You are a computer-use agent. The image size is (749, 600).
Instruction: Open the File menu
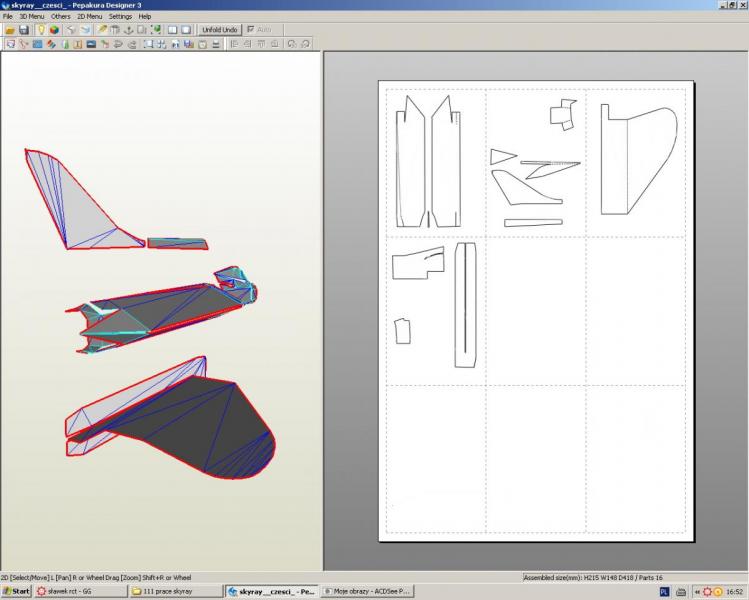(x=8, y=17)
